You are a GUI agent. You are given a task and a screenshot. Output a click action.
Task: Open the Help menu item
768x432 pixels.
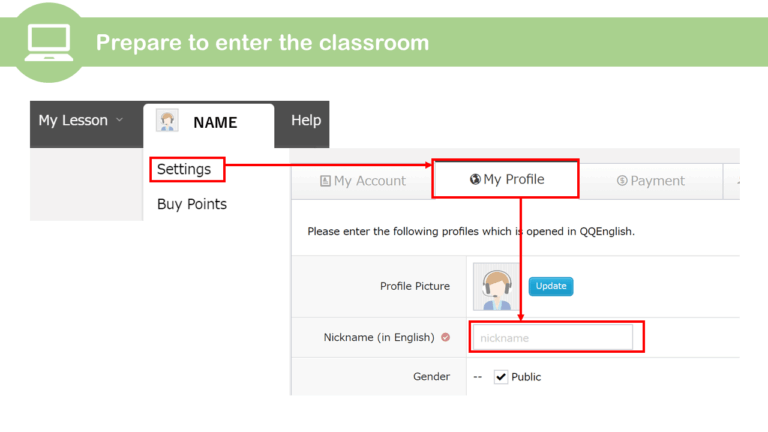coord(306,121)
